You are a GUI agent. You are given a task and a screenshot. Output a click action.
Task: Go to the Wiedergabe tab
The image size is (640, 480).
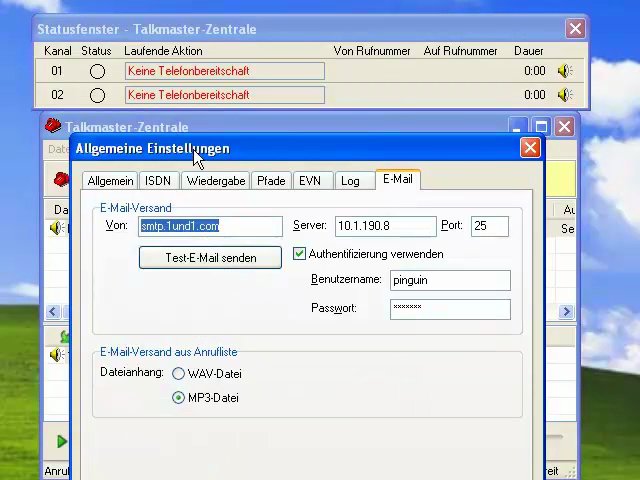[x=215, y=181]
